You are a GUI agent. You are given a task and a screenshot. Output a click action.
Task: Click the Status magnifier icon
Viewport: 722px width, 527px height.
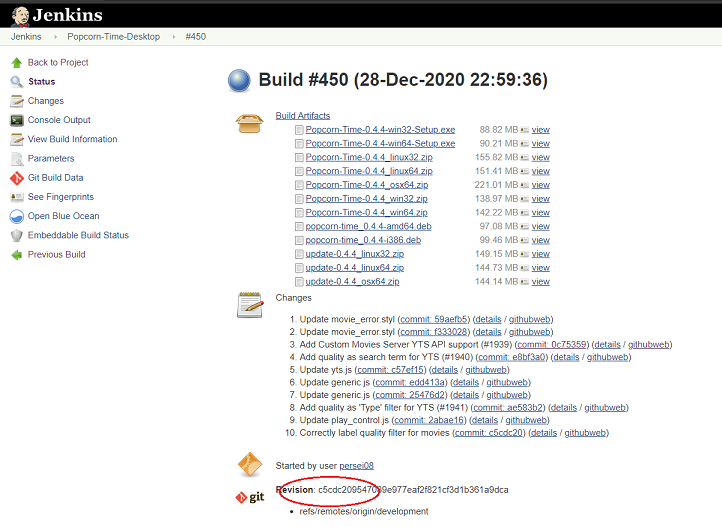[x=17, y=82]
